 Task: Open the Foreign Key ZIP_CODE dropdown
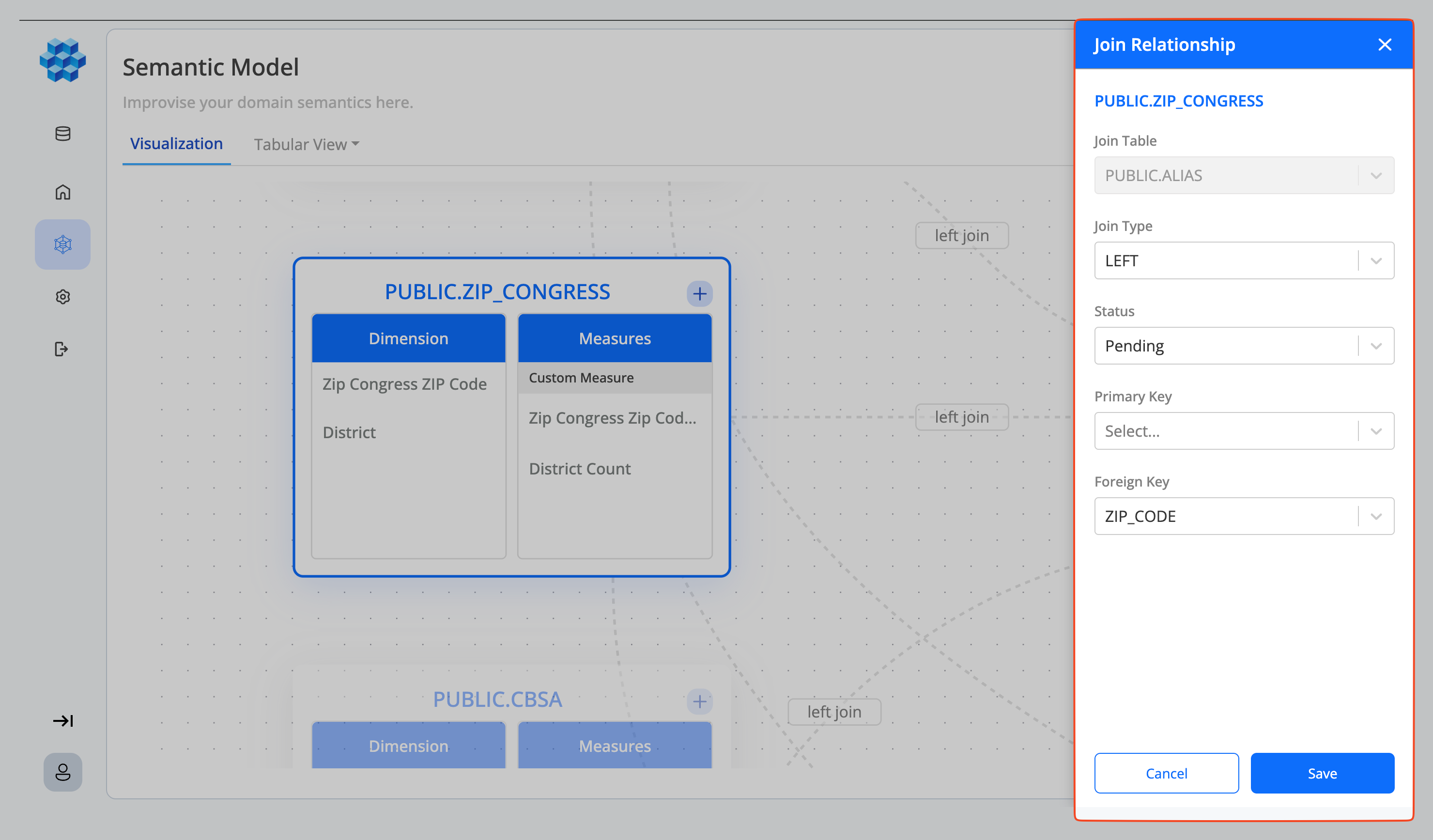(x=1244, y=516)
